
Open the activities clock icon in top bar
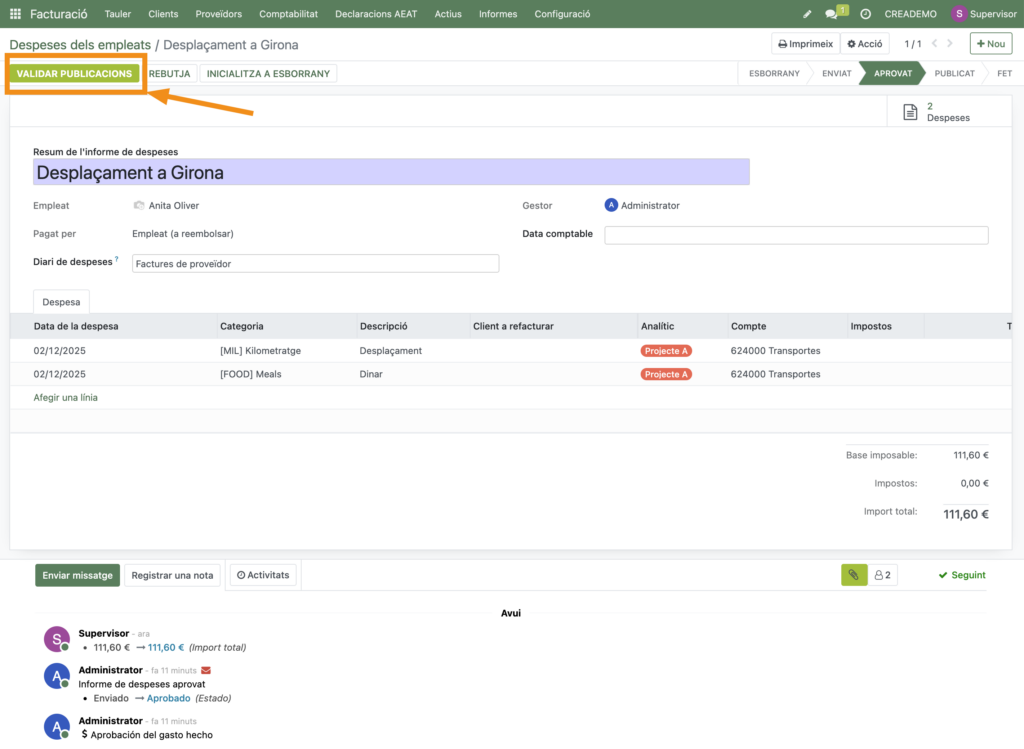click(865, 14)
